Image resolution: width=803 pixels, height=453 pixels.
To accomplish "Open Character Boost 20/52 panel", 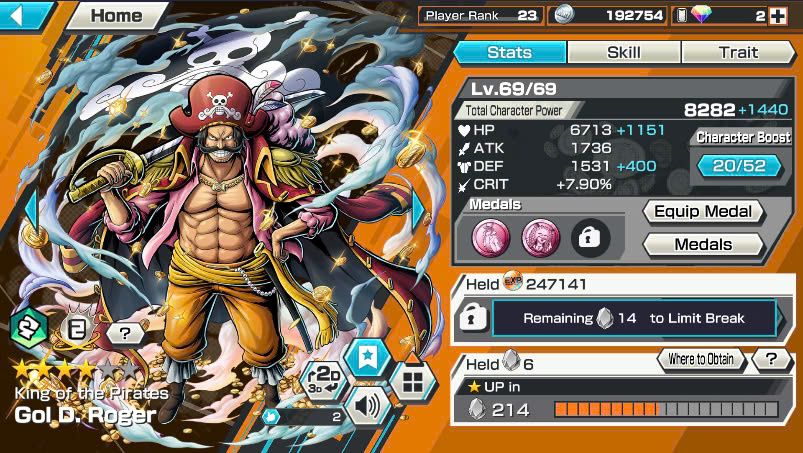I will [x=739, y=166].
